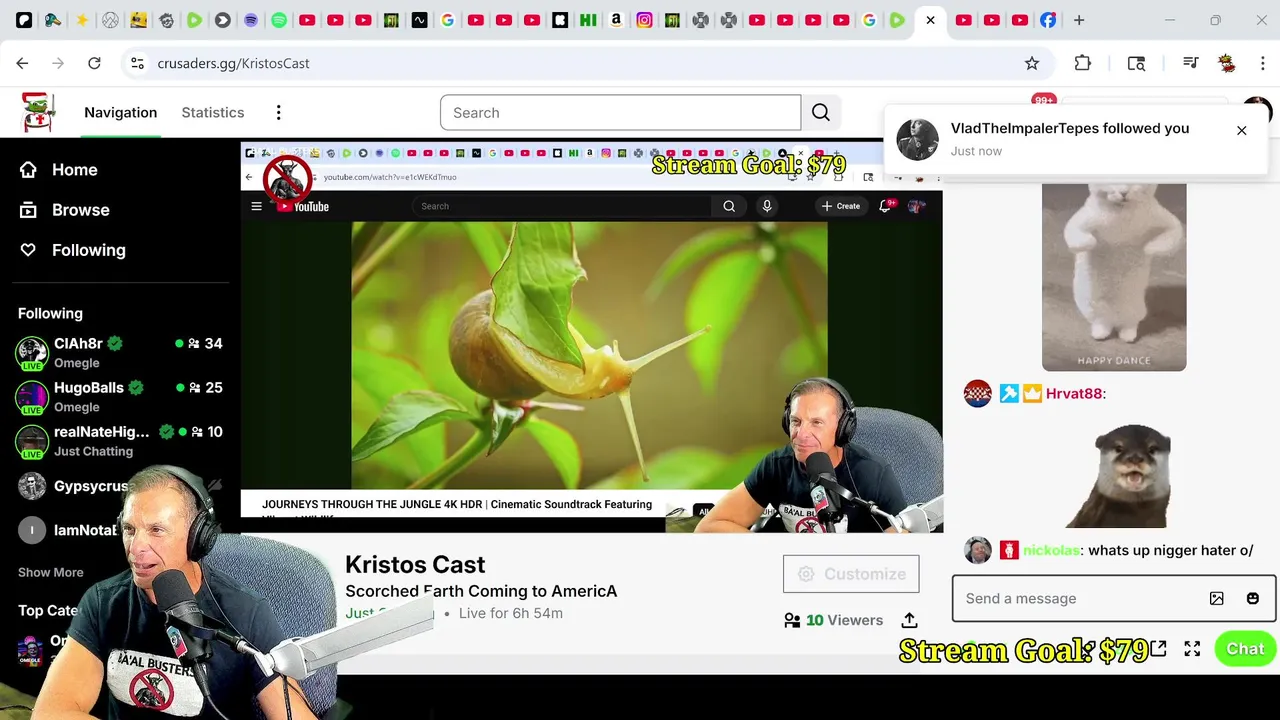Click the Kristos Cast channel name
The width and height of the screenshot is (1280, 720).
tap(415, 564)
